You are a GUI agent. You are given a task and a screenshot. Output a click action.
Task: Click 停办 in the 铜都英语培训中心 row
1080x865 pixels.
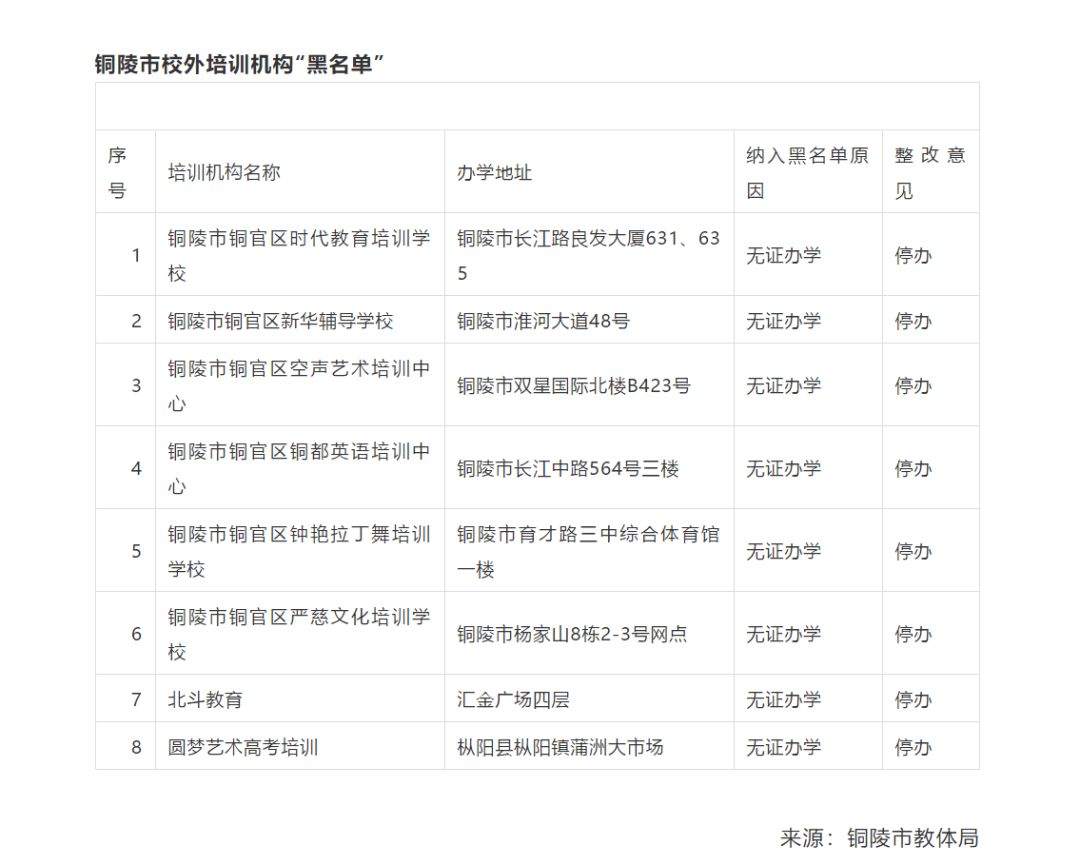coord(913,469)
